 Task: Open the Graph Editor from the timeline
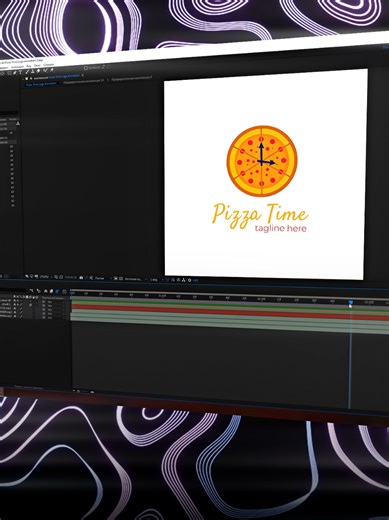pyautogui.click(x=64, y=292)
